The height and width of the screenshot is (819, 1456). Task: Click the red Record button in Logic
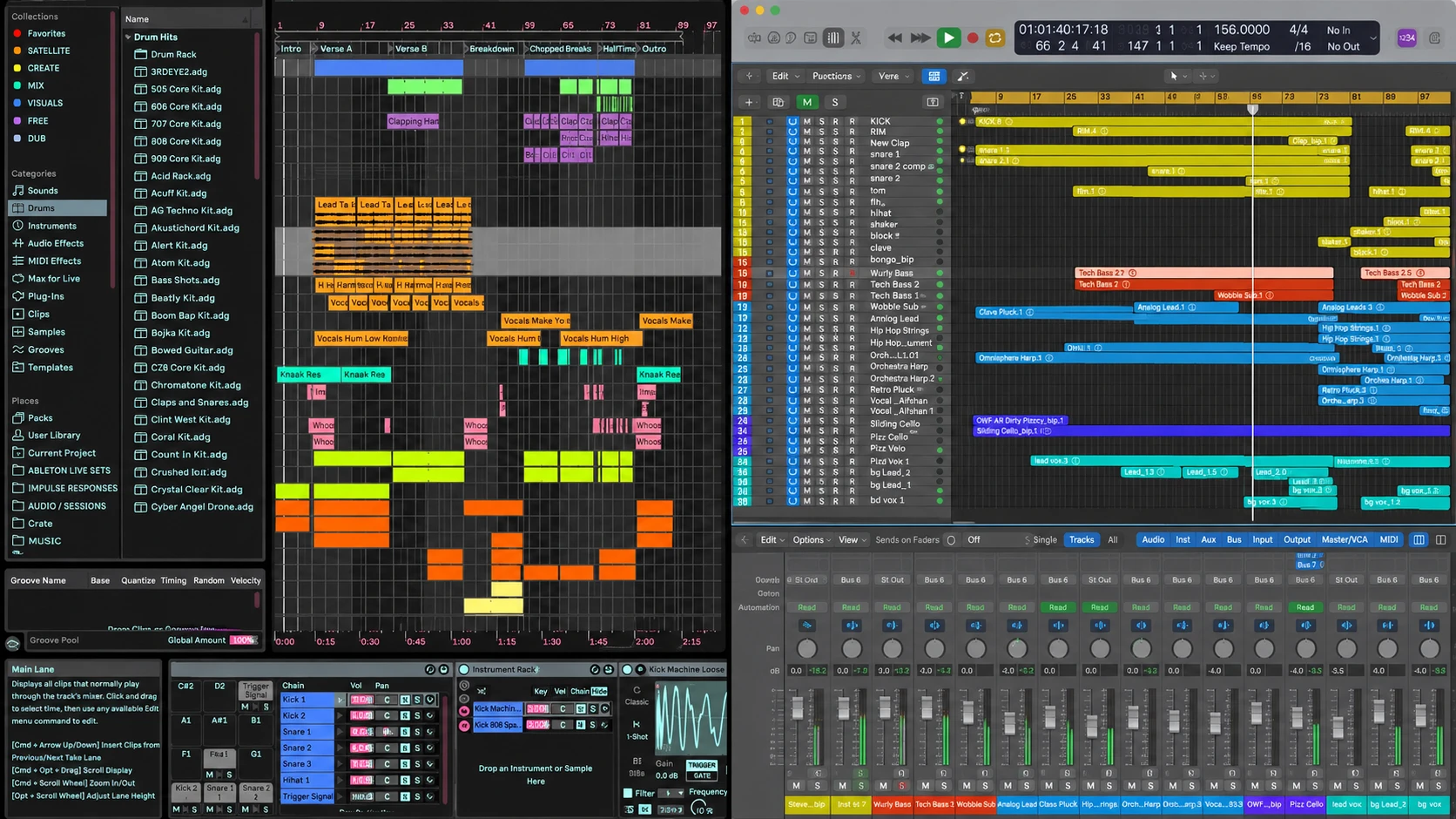973,38
